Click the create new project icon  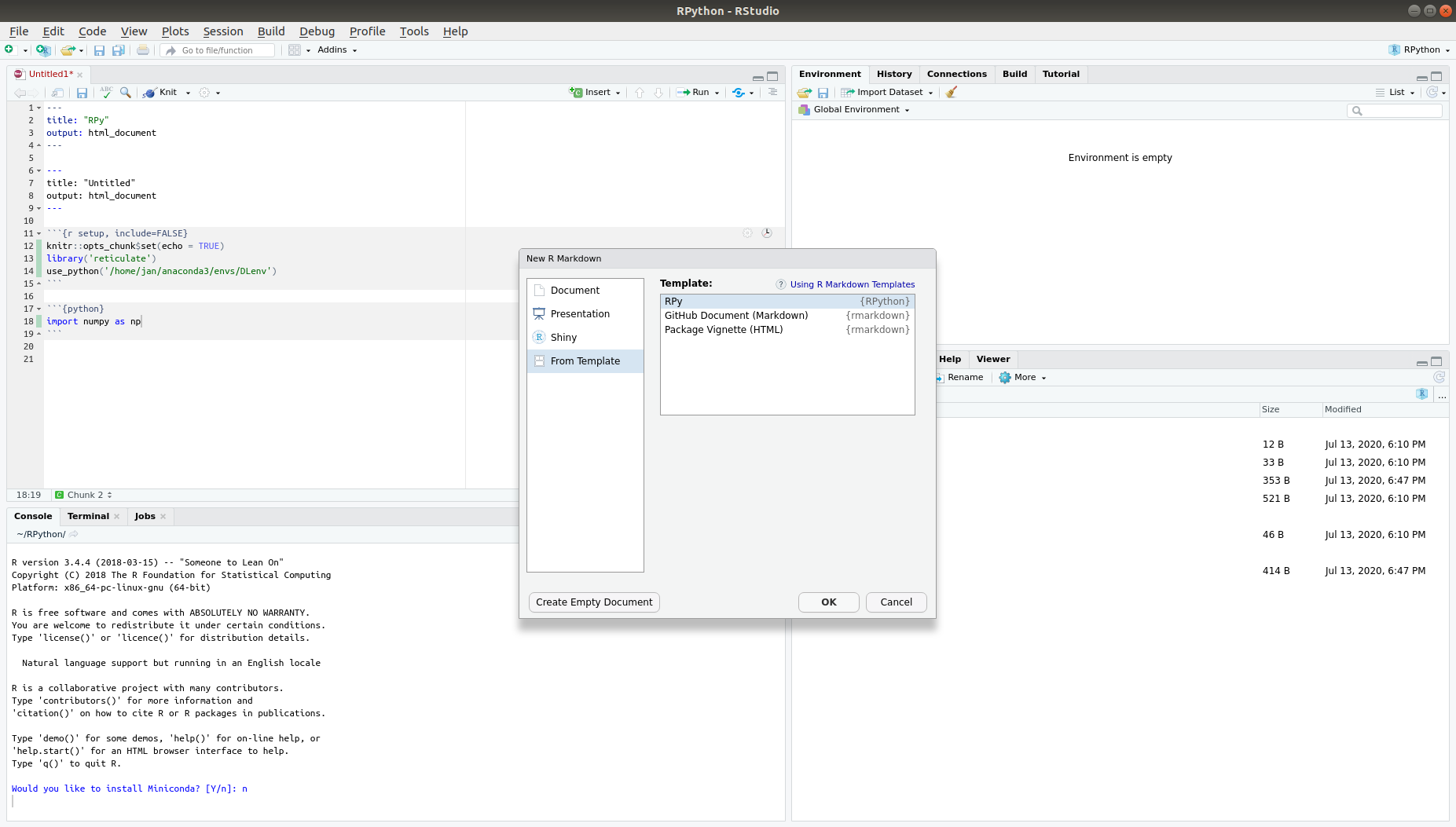(43, 49)
